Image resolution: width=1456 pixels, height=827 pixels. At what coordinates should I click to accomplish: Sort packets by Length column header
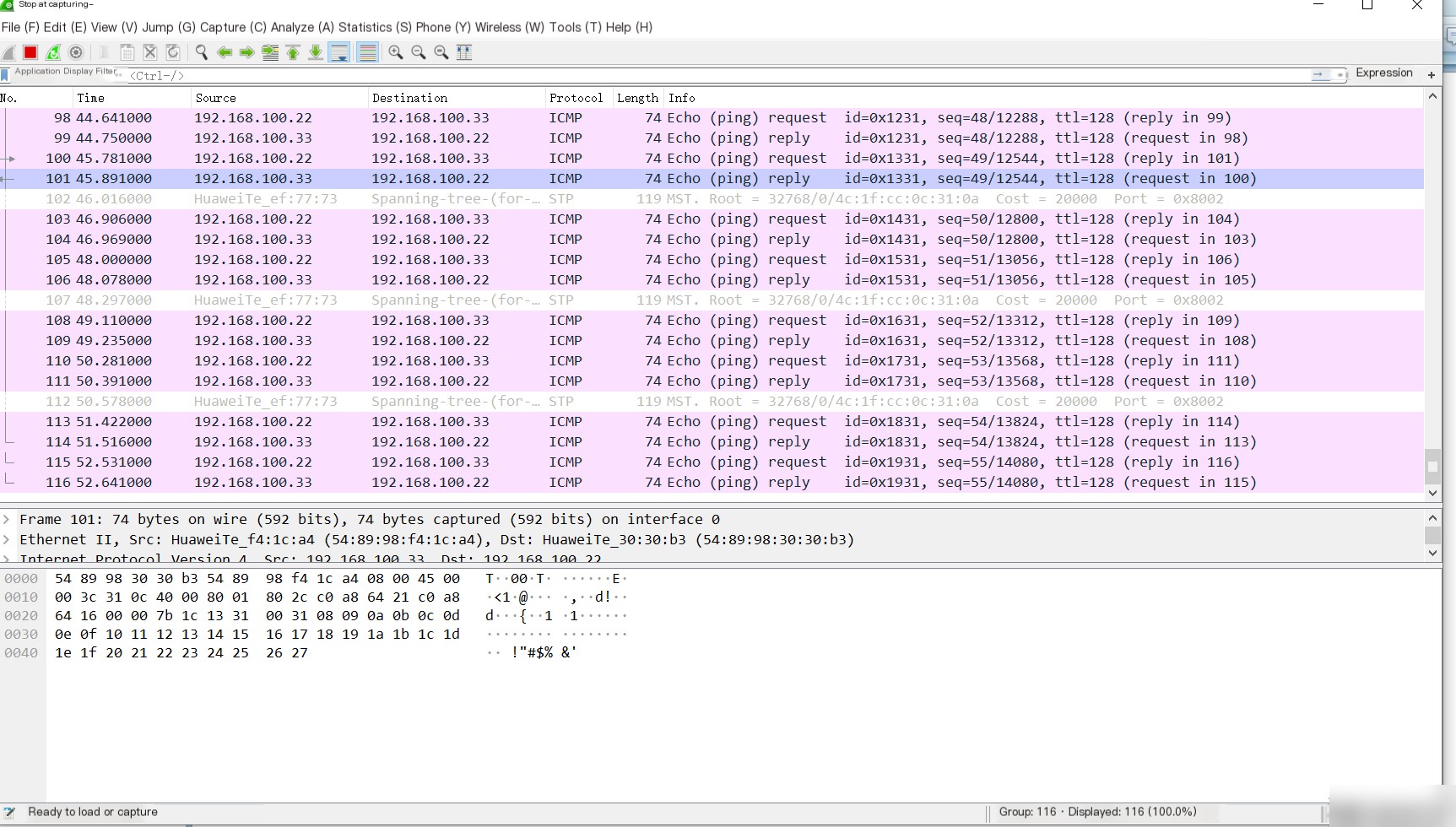637,98
